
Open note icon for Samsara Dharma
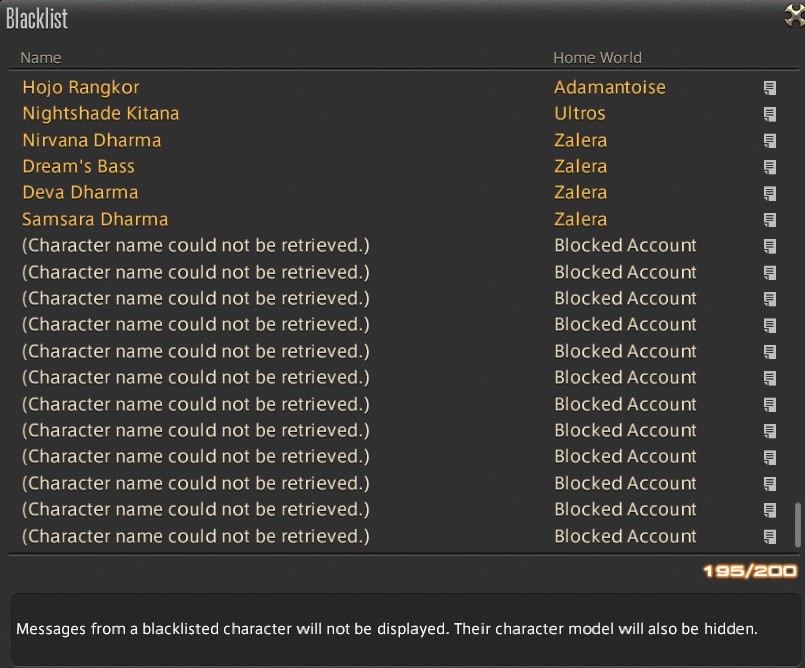(x=770, y=220)
